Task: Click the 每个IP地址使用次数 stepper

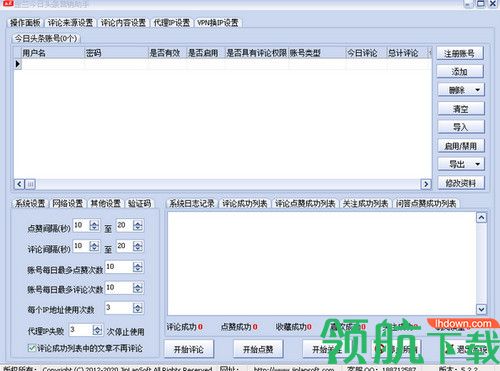Action: [x=138, y=308]
